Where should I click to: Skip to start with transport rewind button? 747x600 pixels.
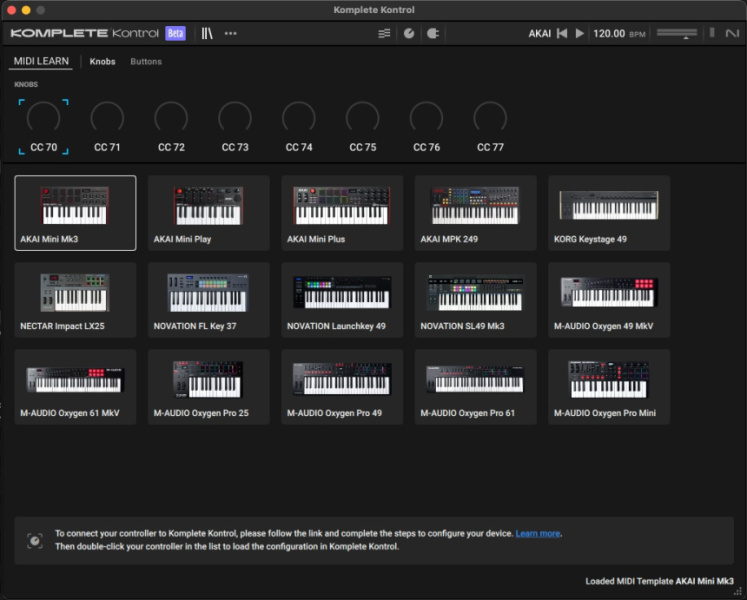562,33
